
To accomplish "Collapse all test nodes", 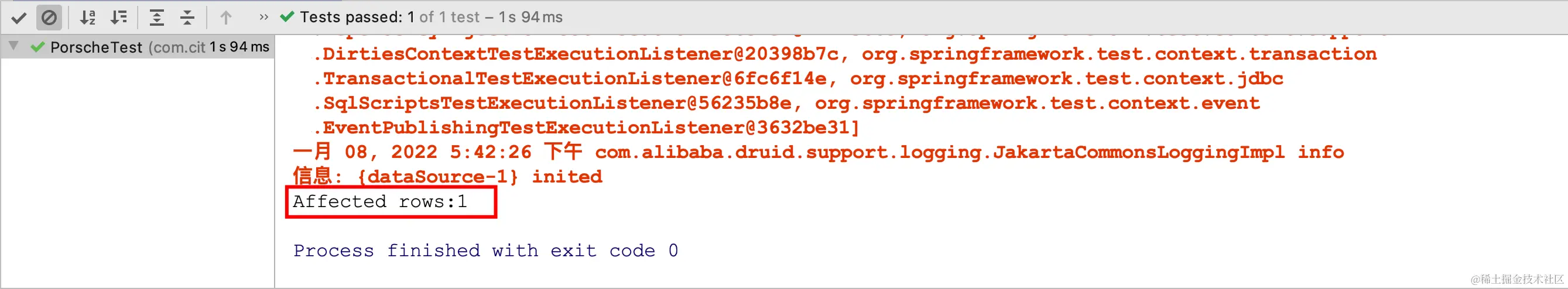I will coord(187,18).
